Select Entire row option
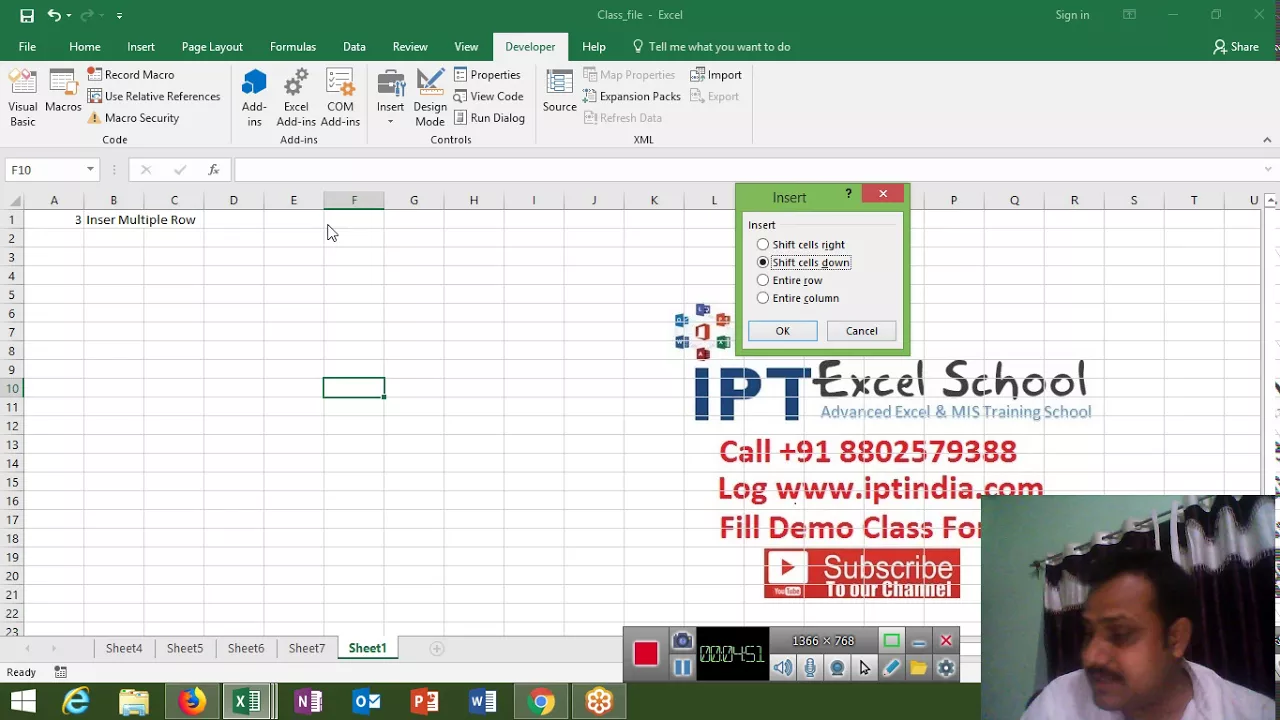This screenshot has height=720, width=1280. click(x=789, y=281)
